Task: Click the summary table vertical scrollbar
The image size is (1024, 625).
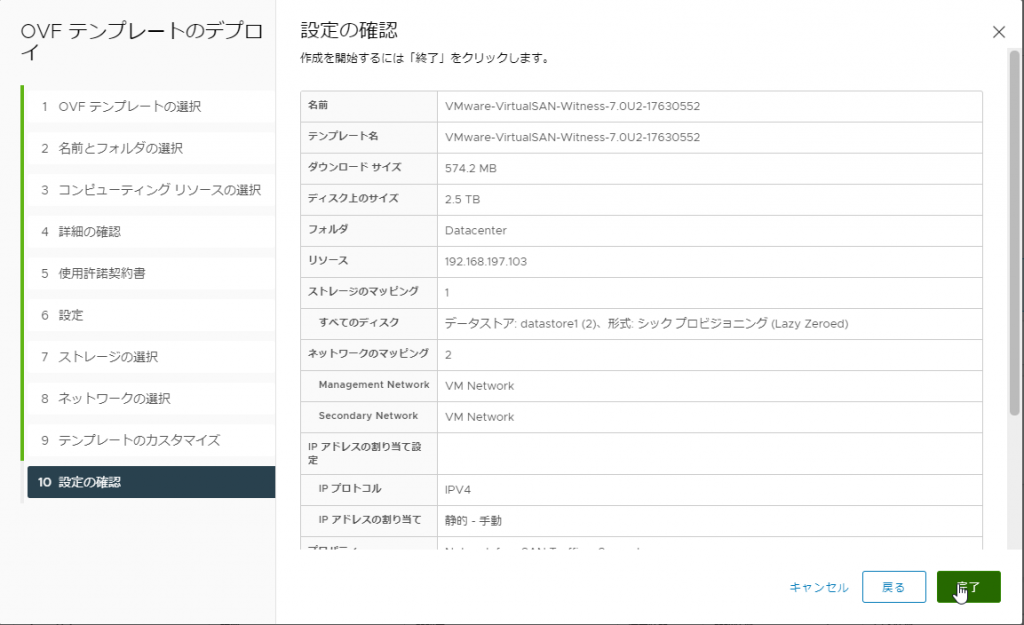Action: click(x=1014, y=233)
